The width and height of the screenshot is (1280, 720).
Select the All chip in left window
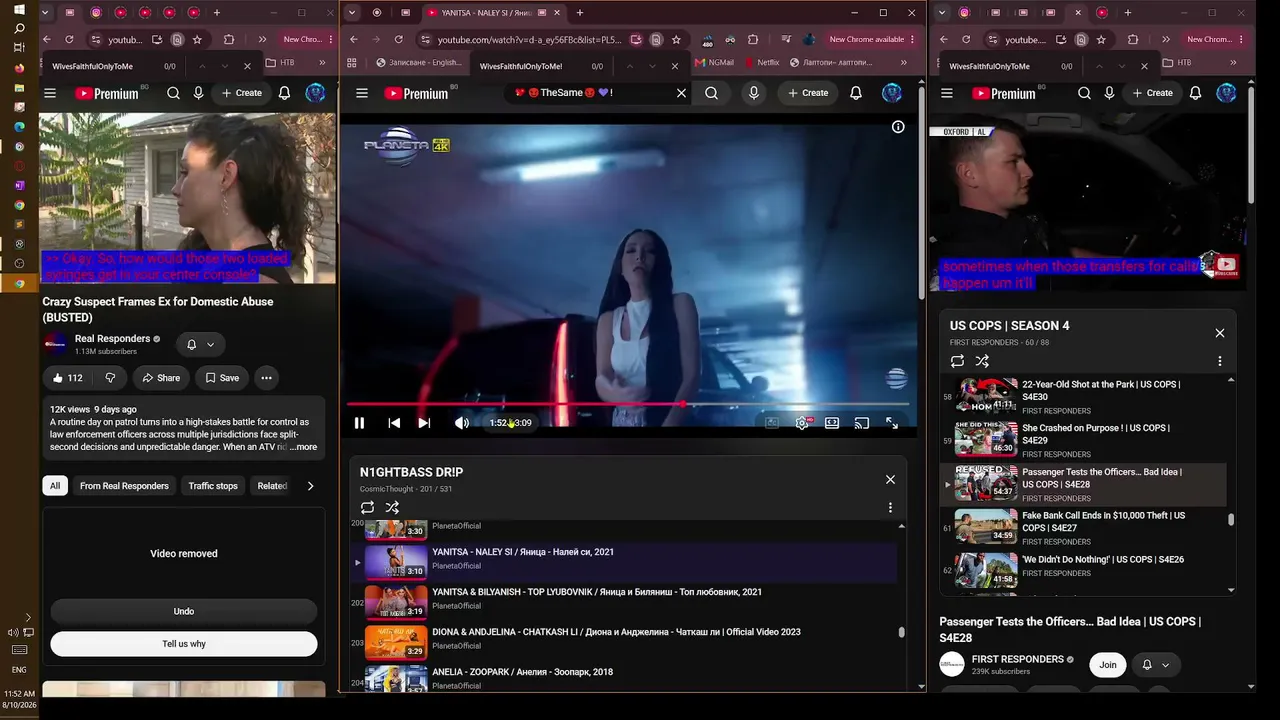pos(55,486)
